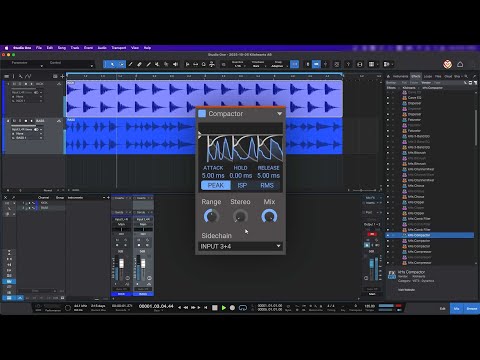The width and height of the screenshot is (480, 360).
Task: Click the mixer close X icon
Action: click(x=5, y=198)
